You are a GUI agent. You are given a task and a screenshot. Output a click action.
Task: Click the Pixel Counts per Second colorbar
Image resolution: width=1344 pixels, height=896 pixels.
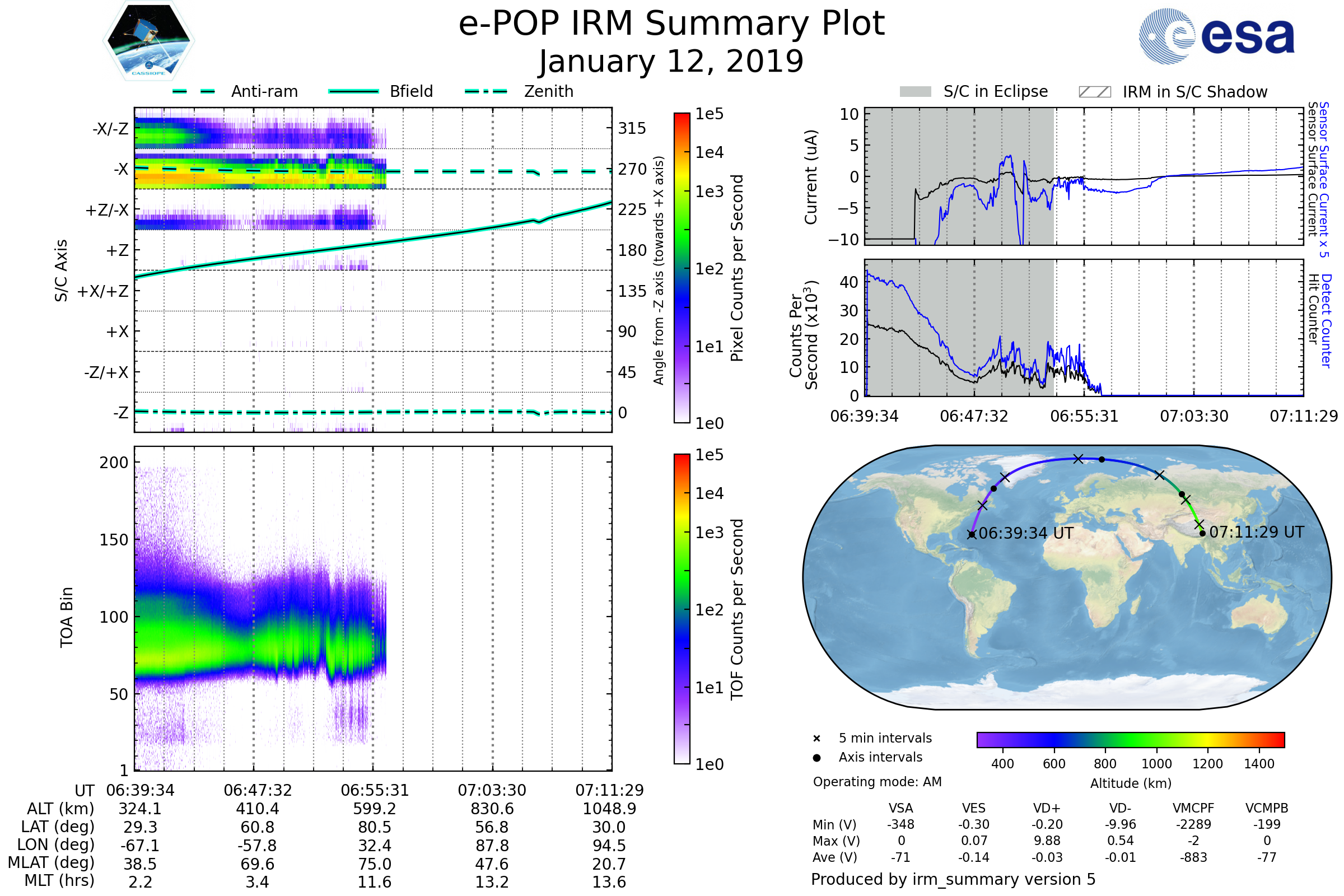pyautogui.click(x=682, y=268)
